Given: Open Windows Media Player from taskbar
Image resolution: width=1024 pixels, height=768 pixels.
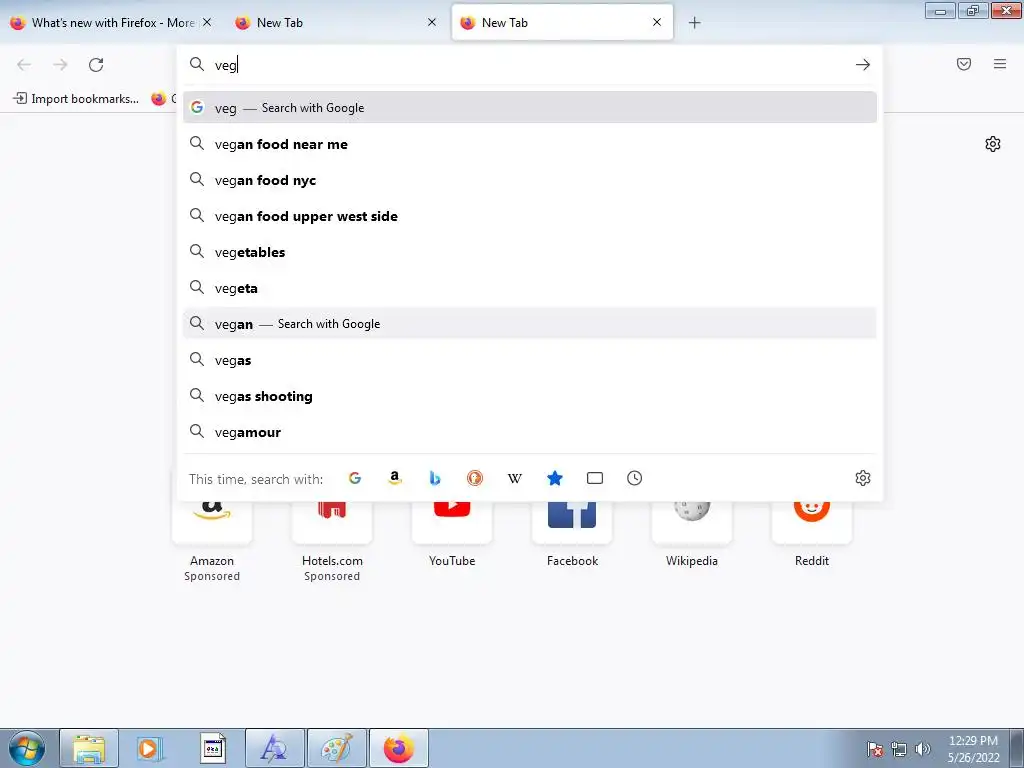Looking at the screenshot, I should (x=150, y=748).
